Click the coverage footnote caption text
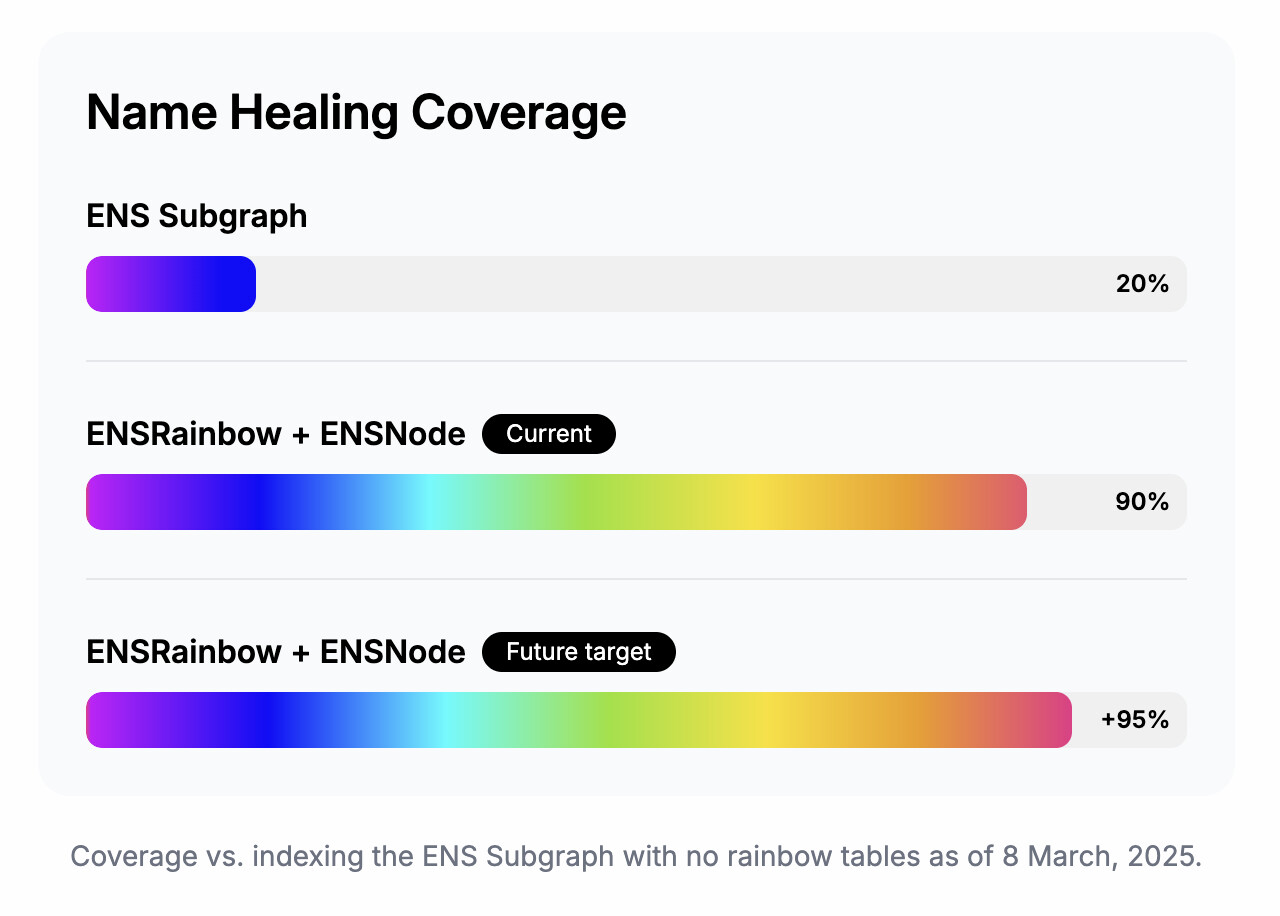Image resolution: width=1280 pixels, height=916 pixels. (636, 857)
